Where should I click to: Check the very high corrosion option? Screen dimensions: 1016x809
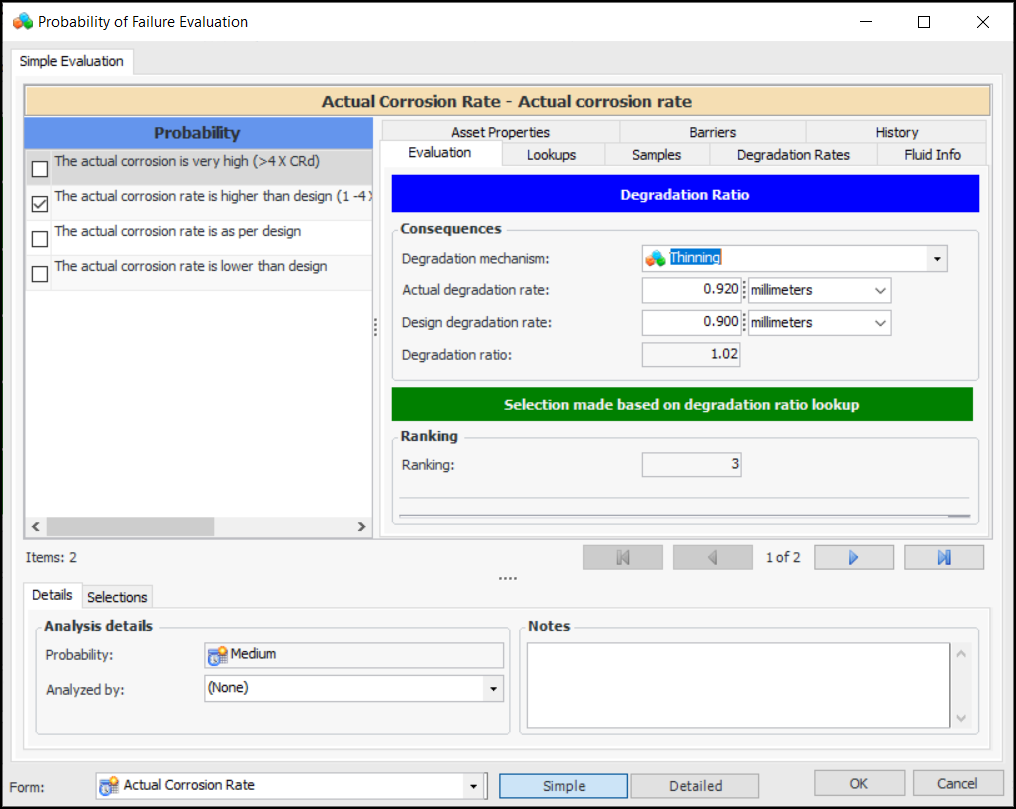40,168
